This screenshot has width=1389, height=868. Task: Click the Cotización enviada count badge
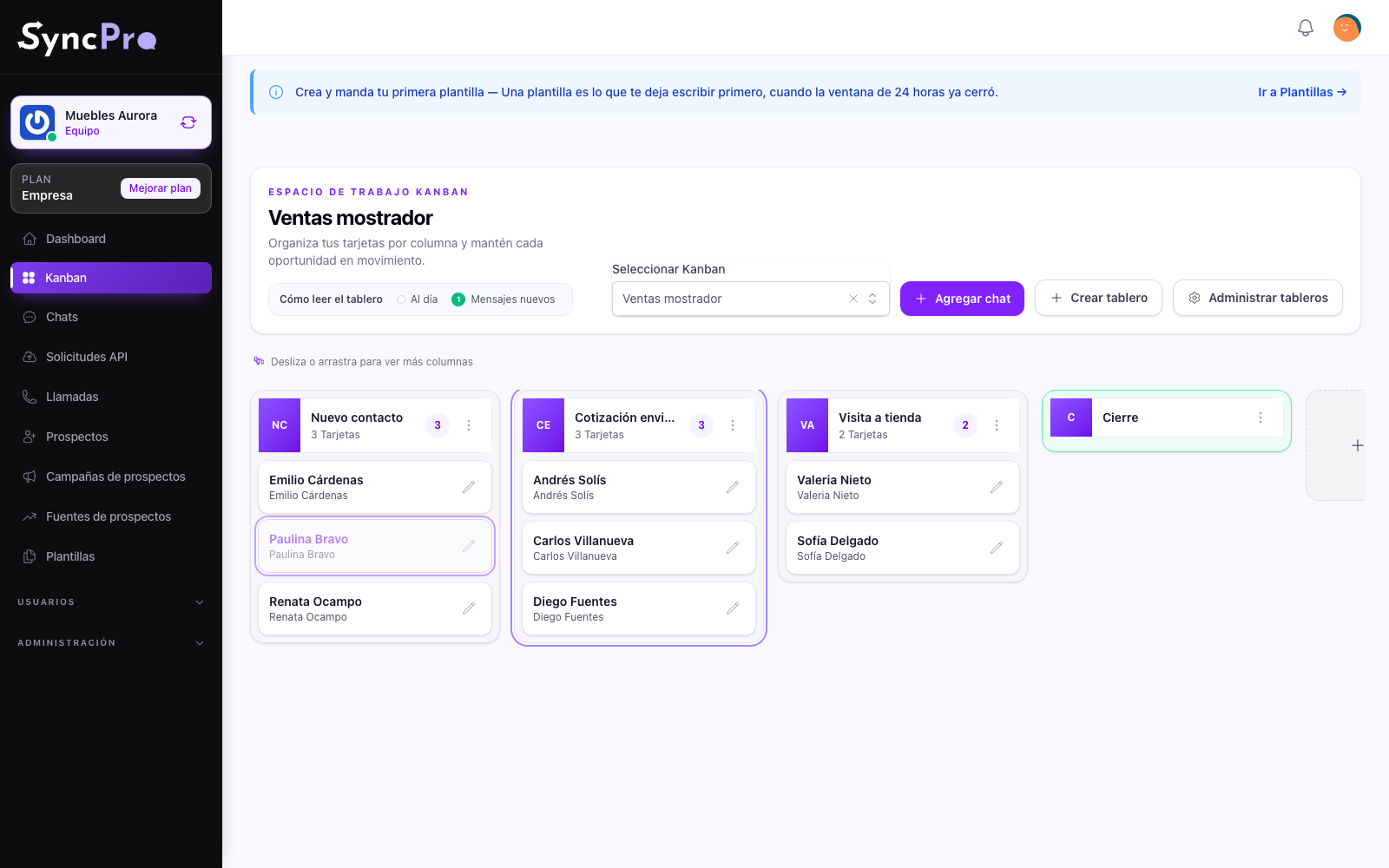coord(701,425)
